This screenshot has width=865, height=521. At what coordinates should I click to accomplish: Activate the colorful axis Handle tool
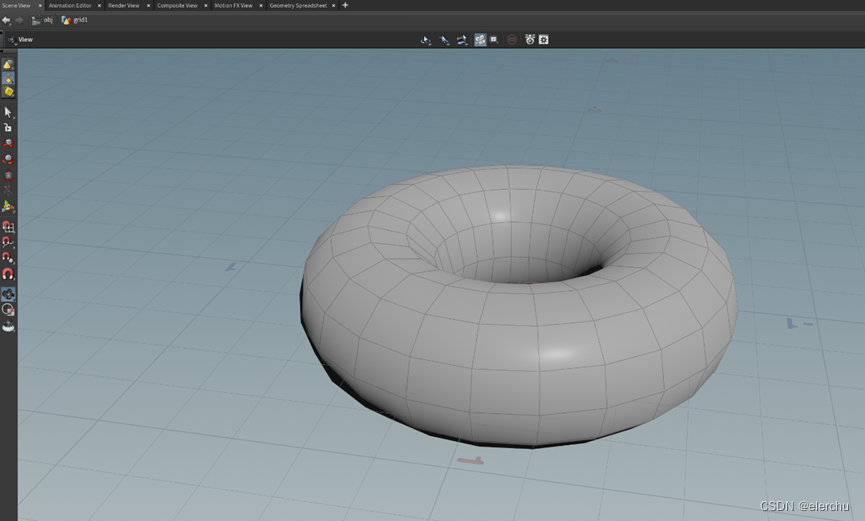coord(8,206)
